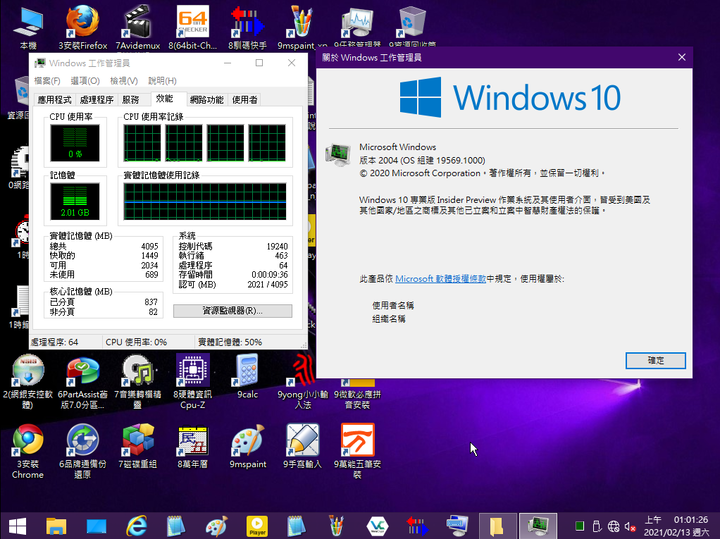720x539 pixels.
Task: Open 9yong小小輸入法 desktop icon
Action: coord(303,382)
